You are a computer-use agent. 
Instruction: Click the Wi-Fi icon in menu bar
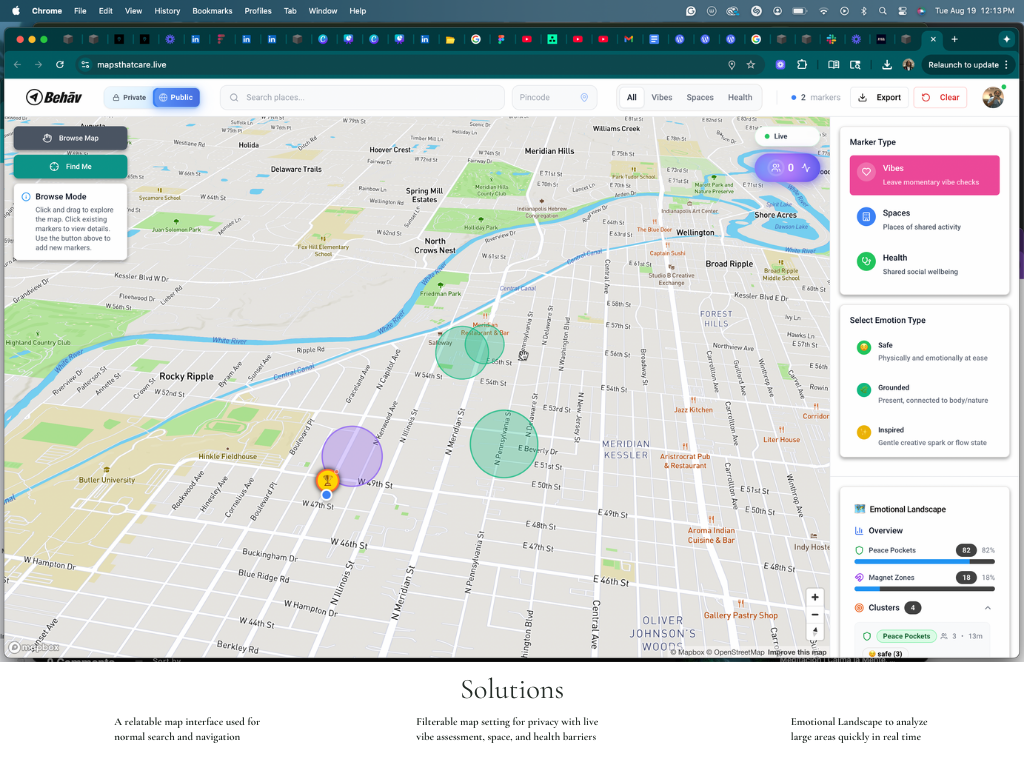(x=824, y=10)
